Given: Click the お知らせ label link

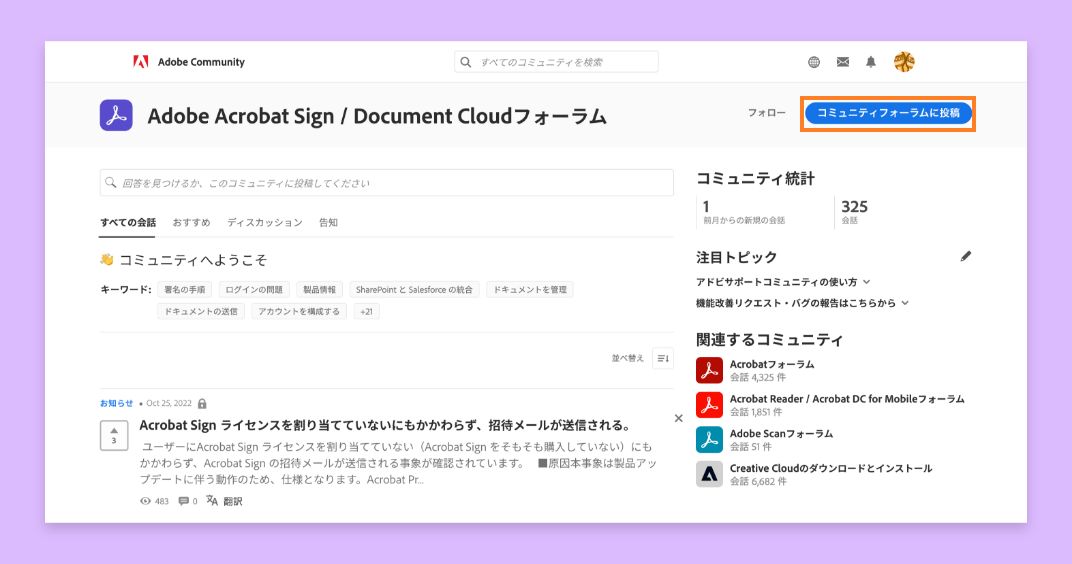Looking at the screenshot, I should click(116, 403).
